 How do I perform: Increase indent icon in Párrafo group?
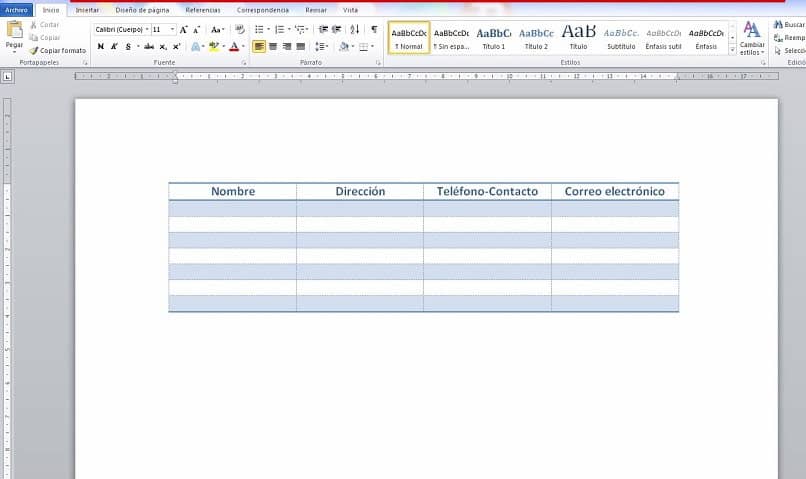[x=337, y=30]
